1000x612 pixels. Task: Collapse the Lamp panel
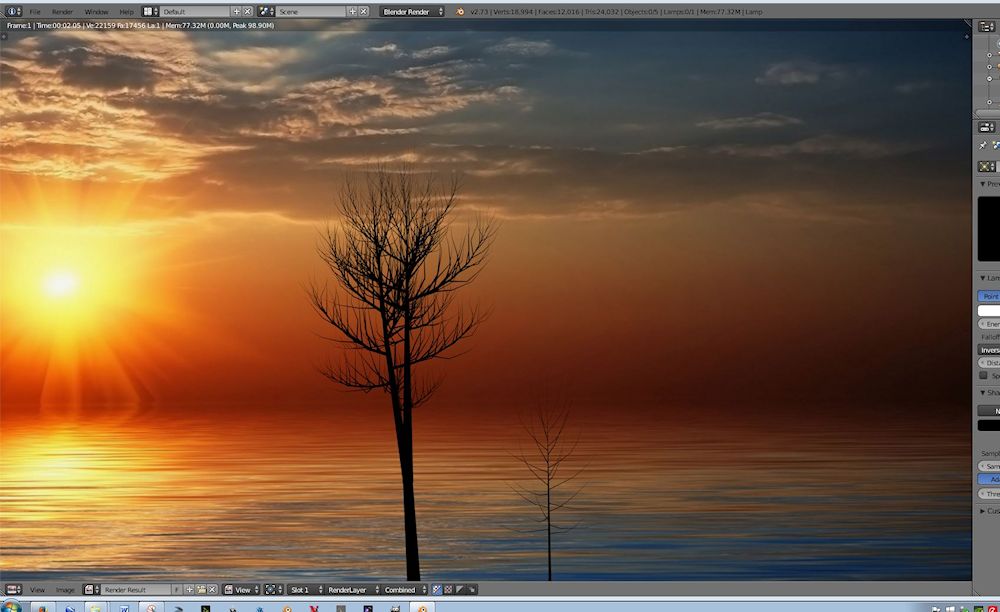pyautogui.click(x=983, y=278)
